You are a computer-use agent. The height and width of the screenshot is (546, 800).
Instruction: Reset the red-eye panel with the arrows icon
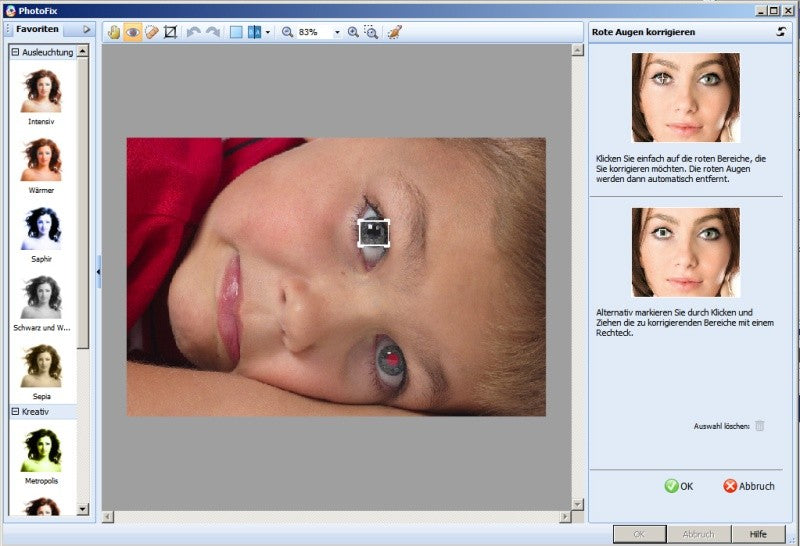781,32
